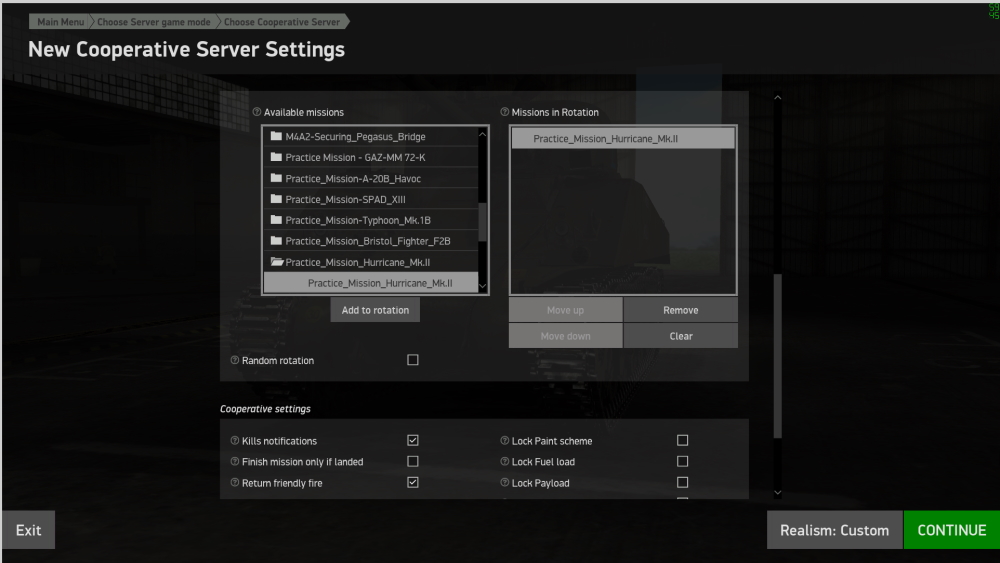The image size is (1000, 563).
Task: Click the help icon beside Available missions
Action: pos(257,113)
